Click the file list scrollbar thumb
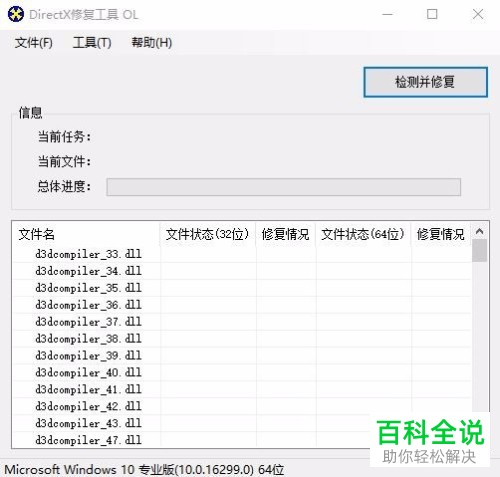 (480, 251)
